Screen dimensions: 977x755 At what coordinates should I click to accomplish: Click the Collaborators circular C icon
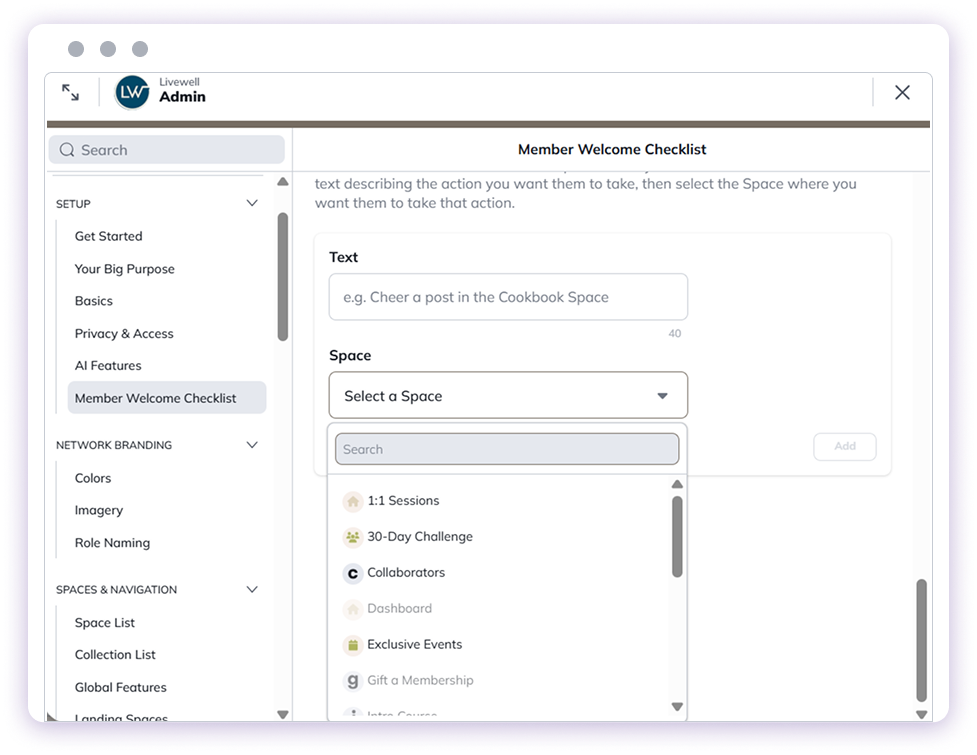pos(352,573)
